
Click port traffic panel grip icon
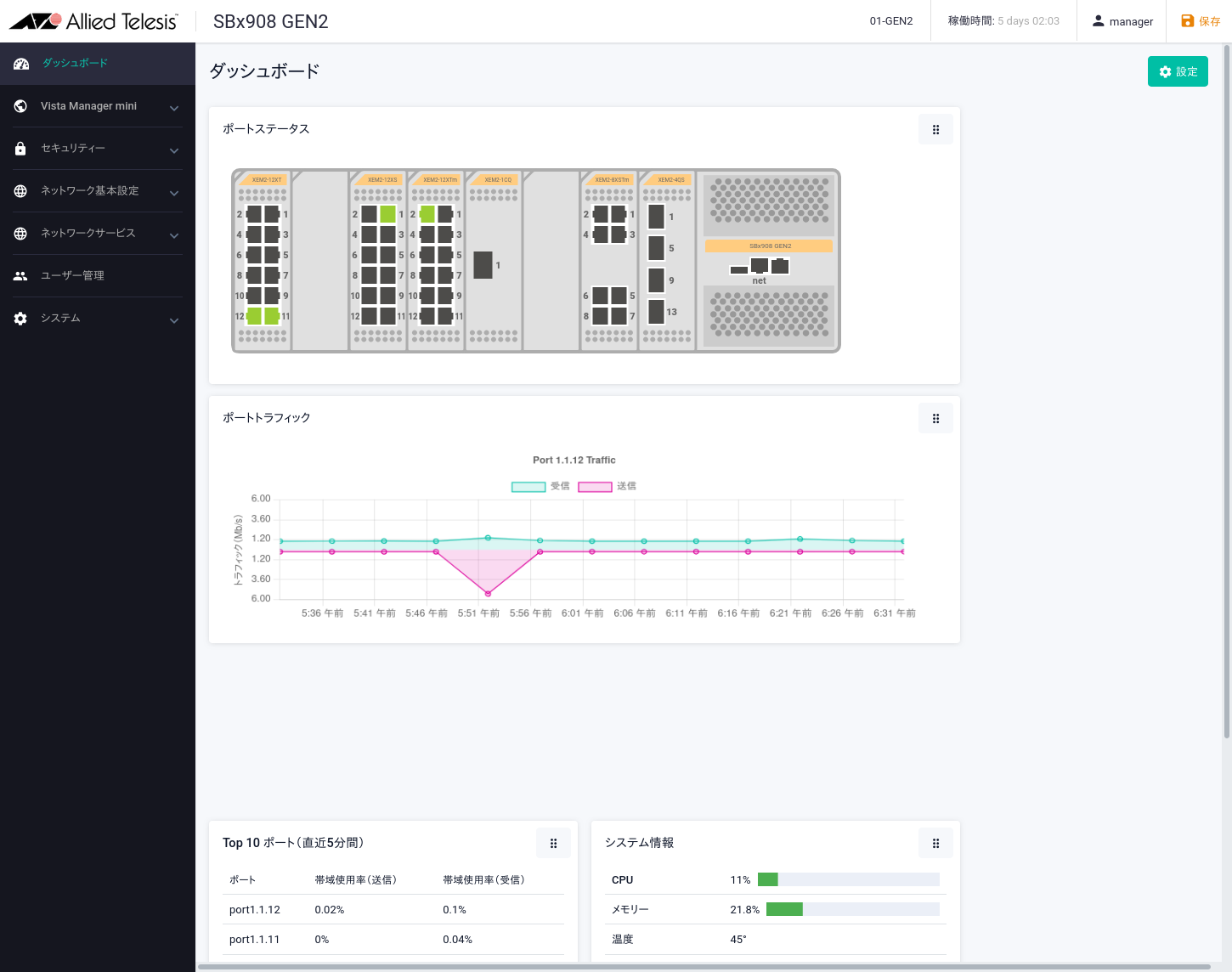[x=935, y=419]
